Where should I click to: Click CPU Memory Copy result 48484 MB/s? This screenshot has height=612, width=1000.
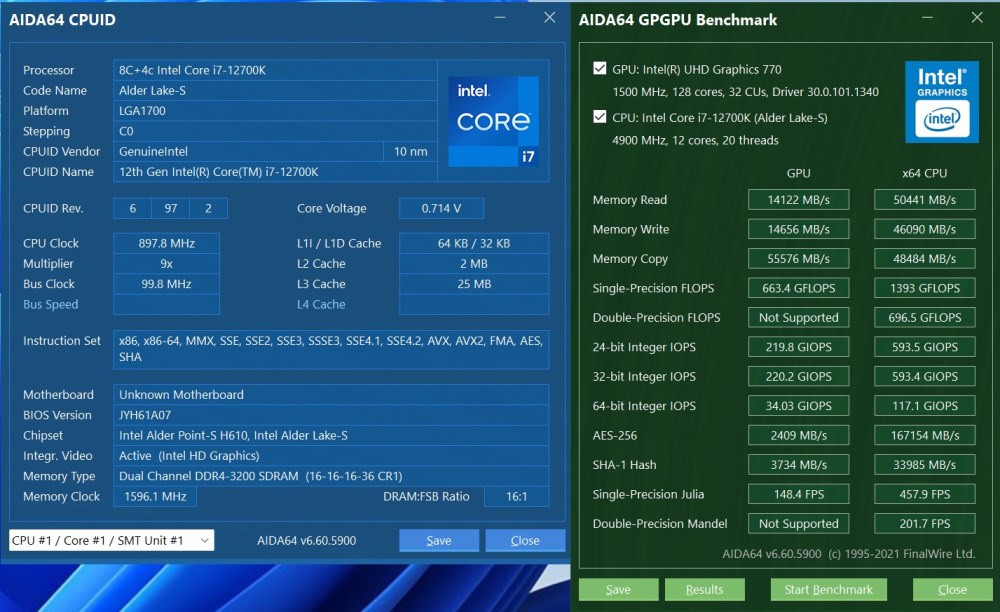925,259
